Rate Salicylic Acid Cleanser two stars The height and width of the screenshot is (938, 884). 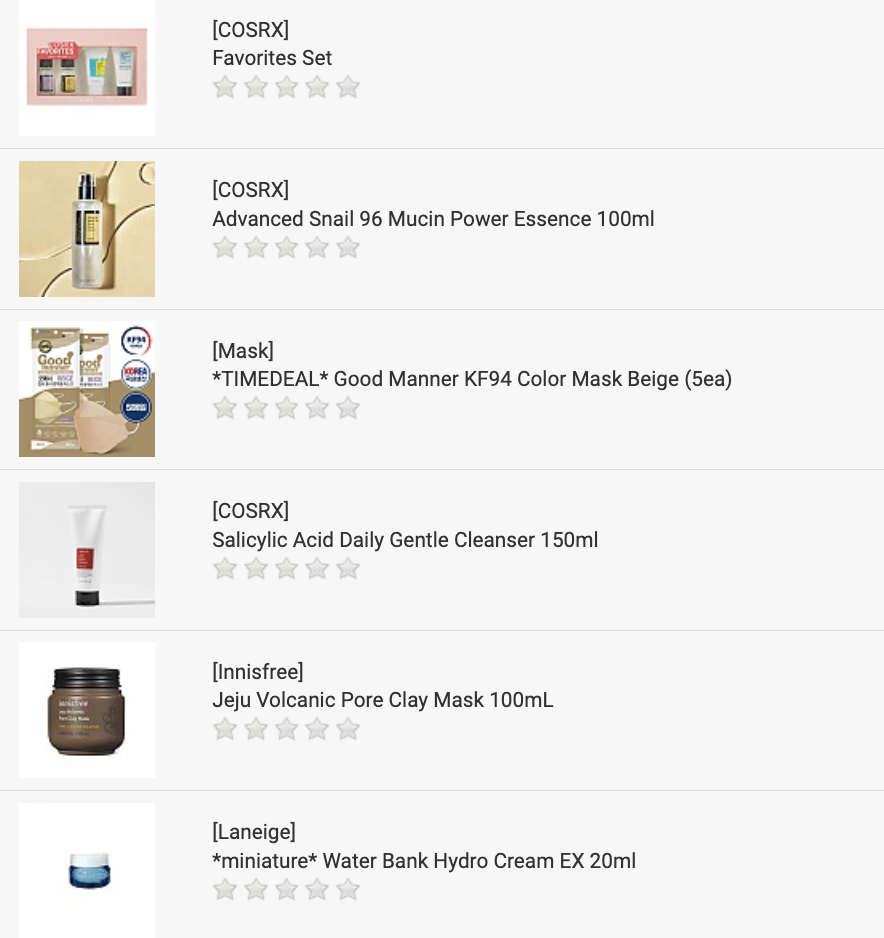(x=256, y=569)
